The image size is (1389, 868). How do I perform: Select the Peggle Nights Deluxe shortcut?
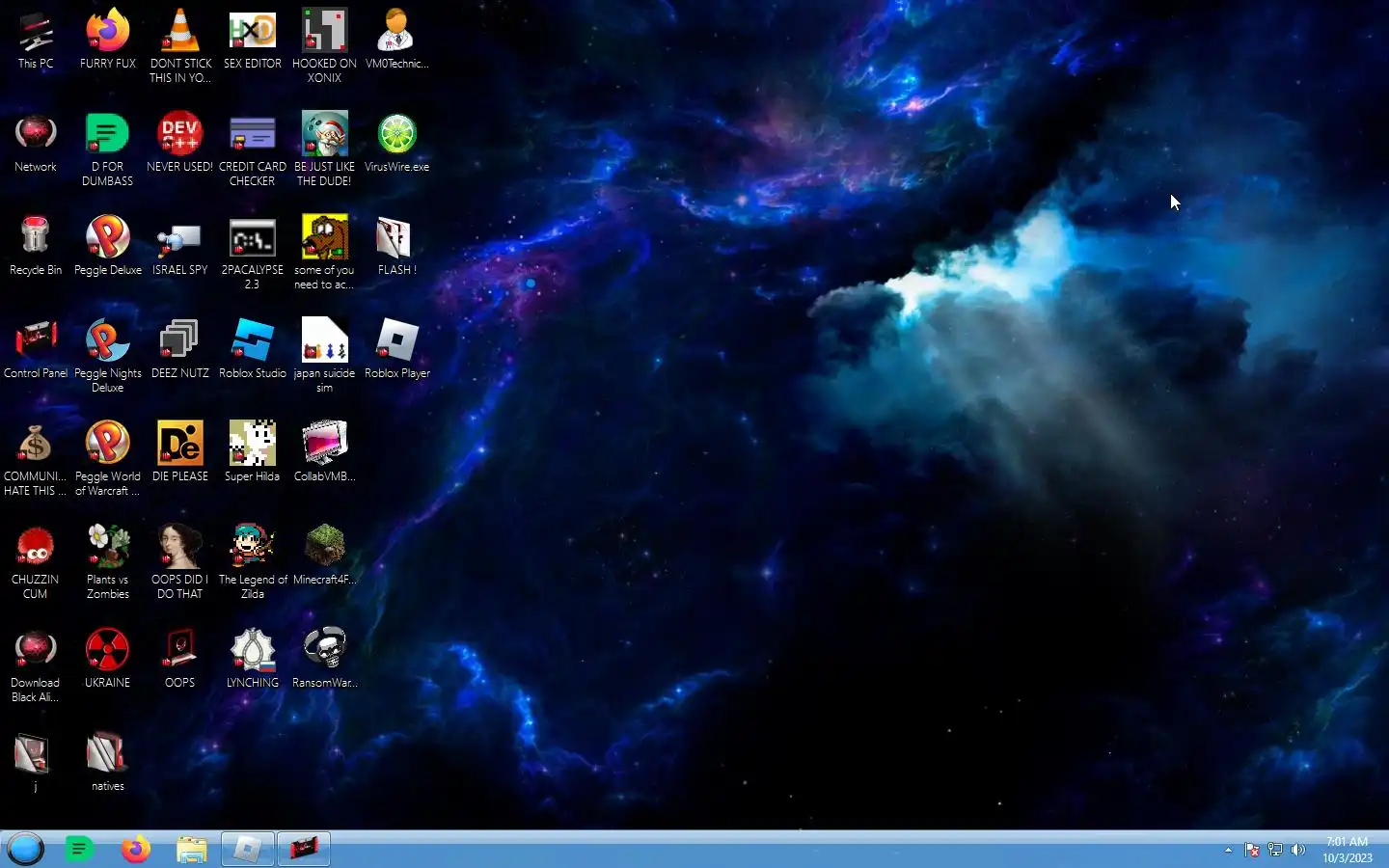pos(108,356)
